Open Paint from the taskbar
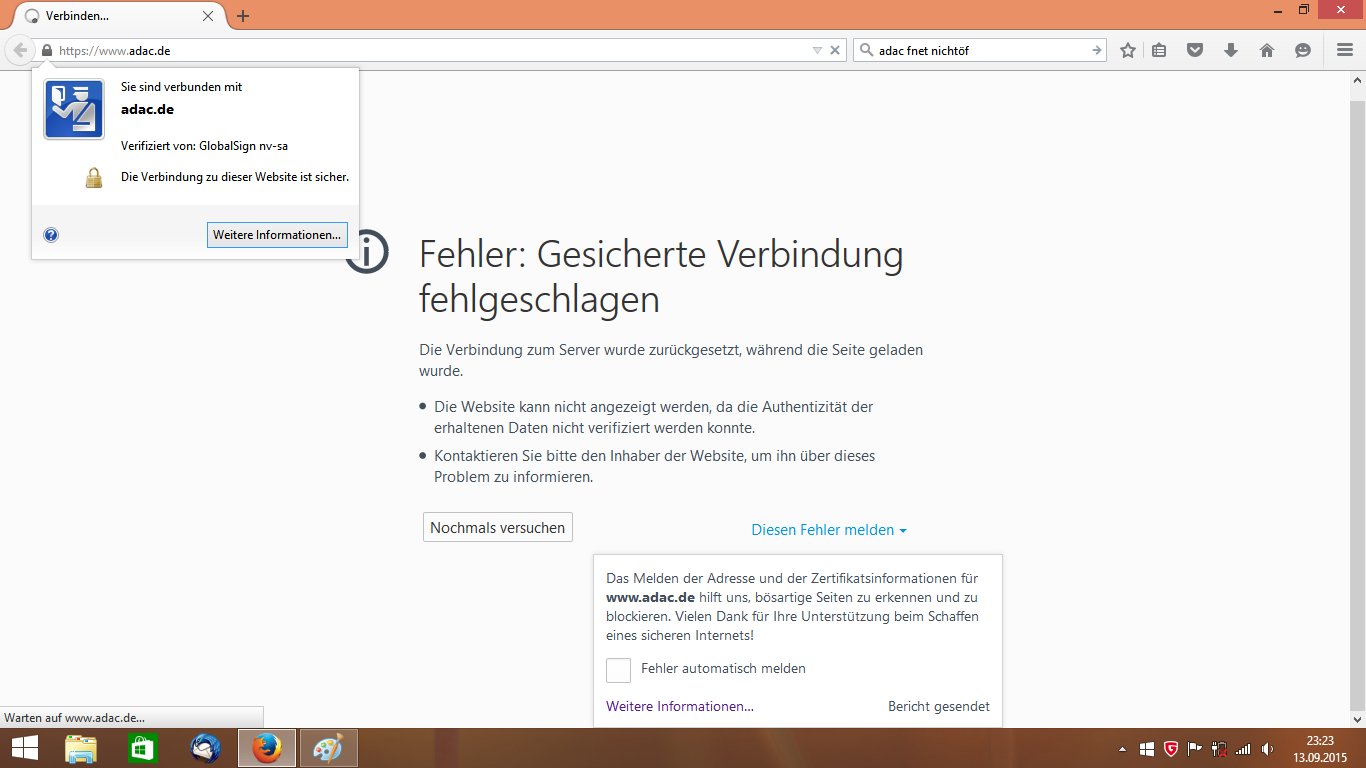 tap(328, 748)
